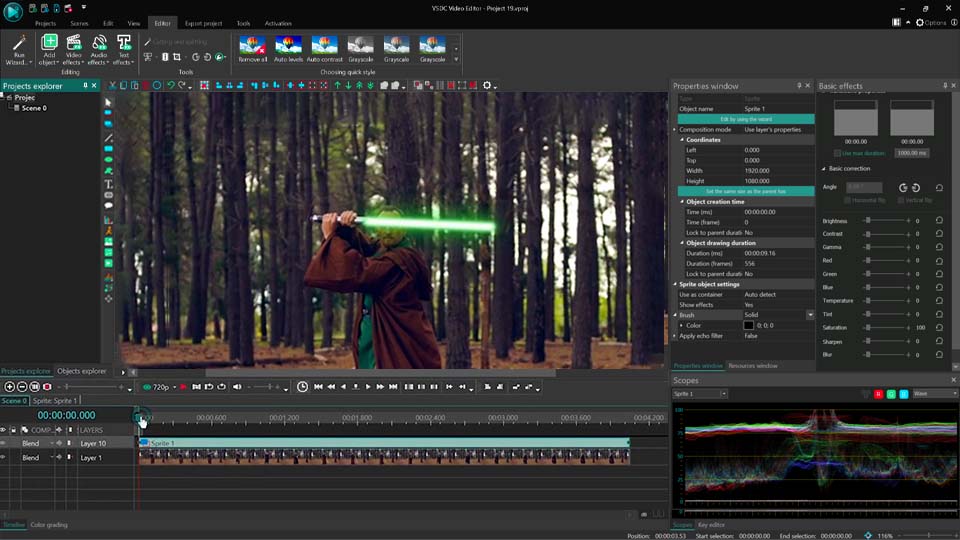Viewport: 960px width, 540px height.
Task: Open the Add object menu
Action: coord(49,48)
